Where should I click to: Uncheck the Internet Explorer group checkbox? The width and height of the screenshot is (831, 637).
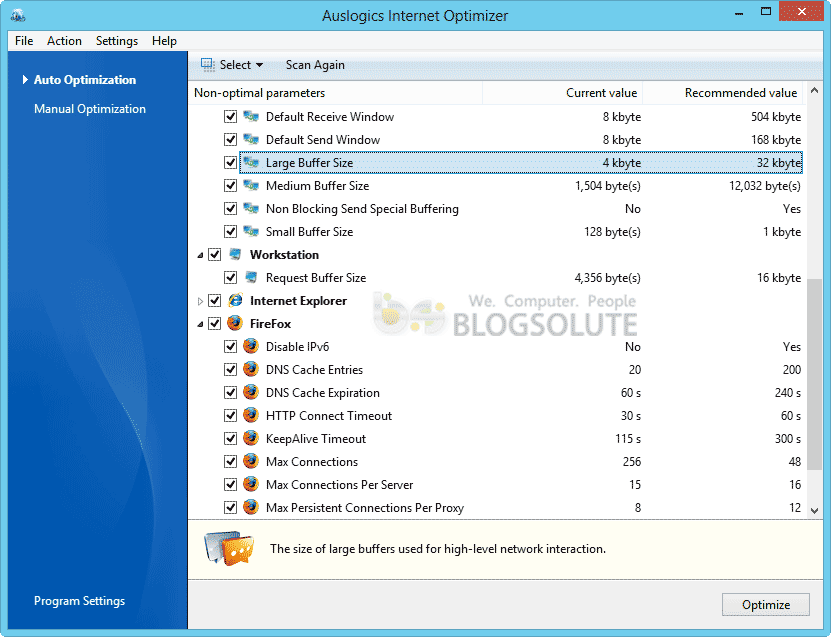214,300
